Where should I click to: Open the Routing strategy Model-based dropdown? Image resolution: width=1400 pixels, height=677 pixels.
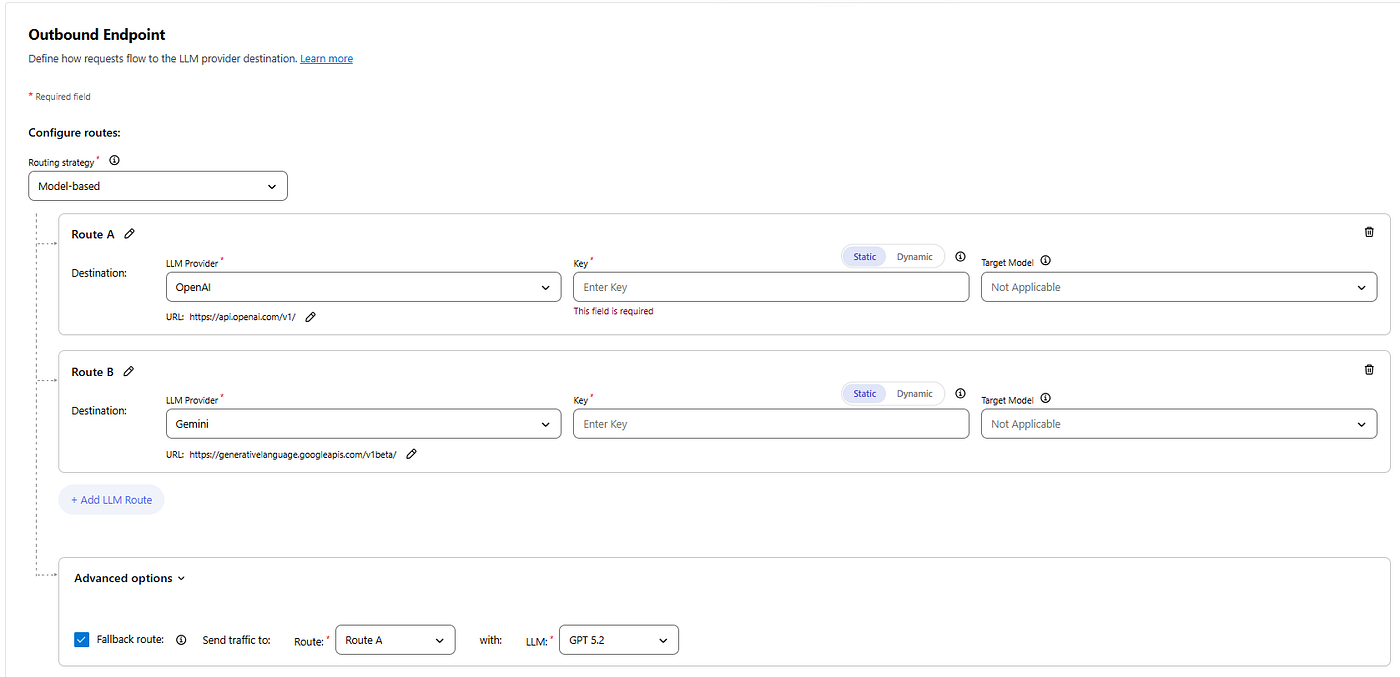[158, 186]
